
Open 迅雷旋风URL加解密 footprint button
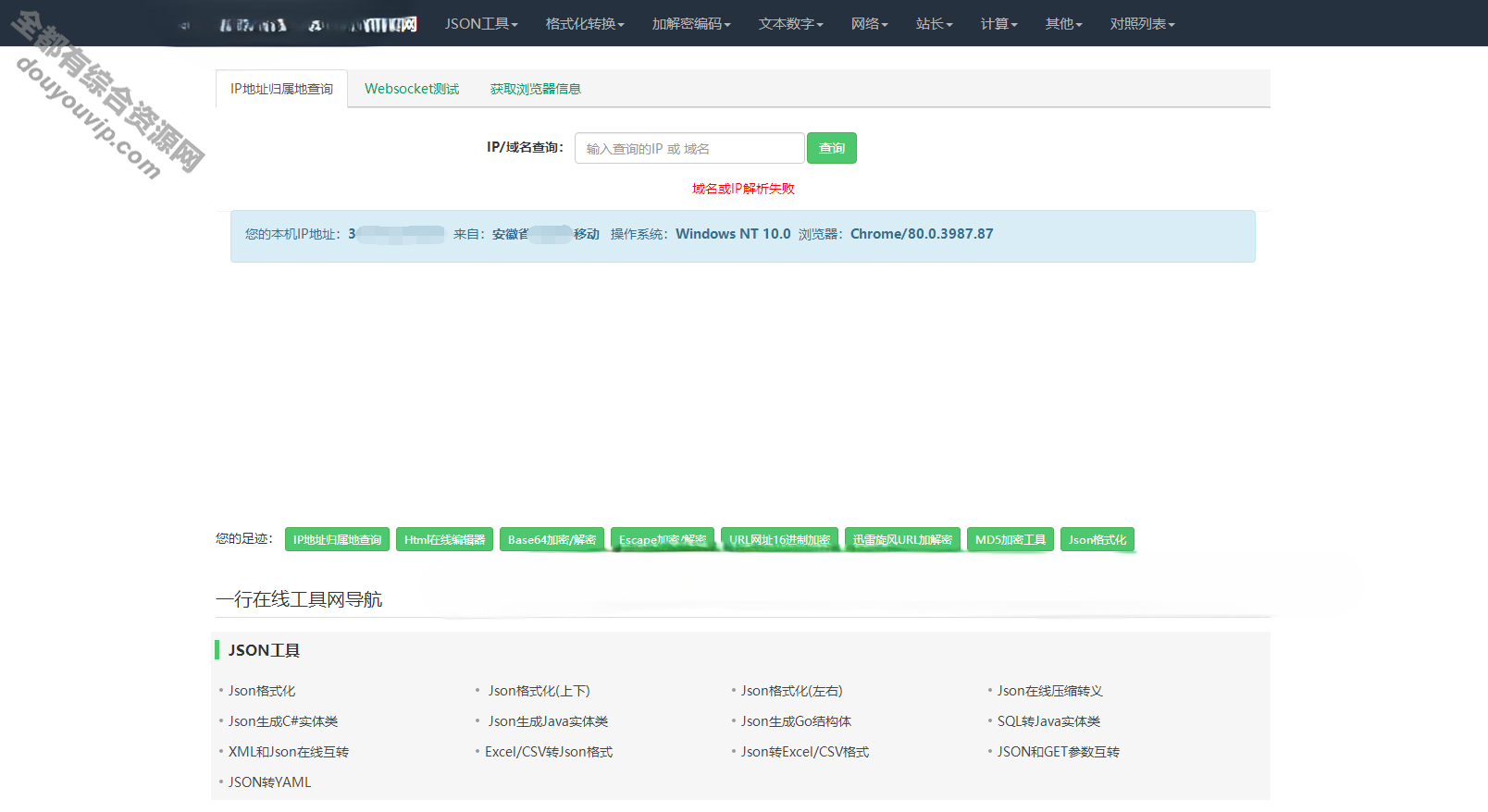(902, 539)
